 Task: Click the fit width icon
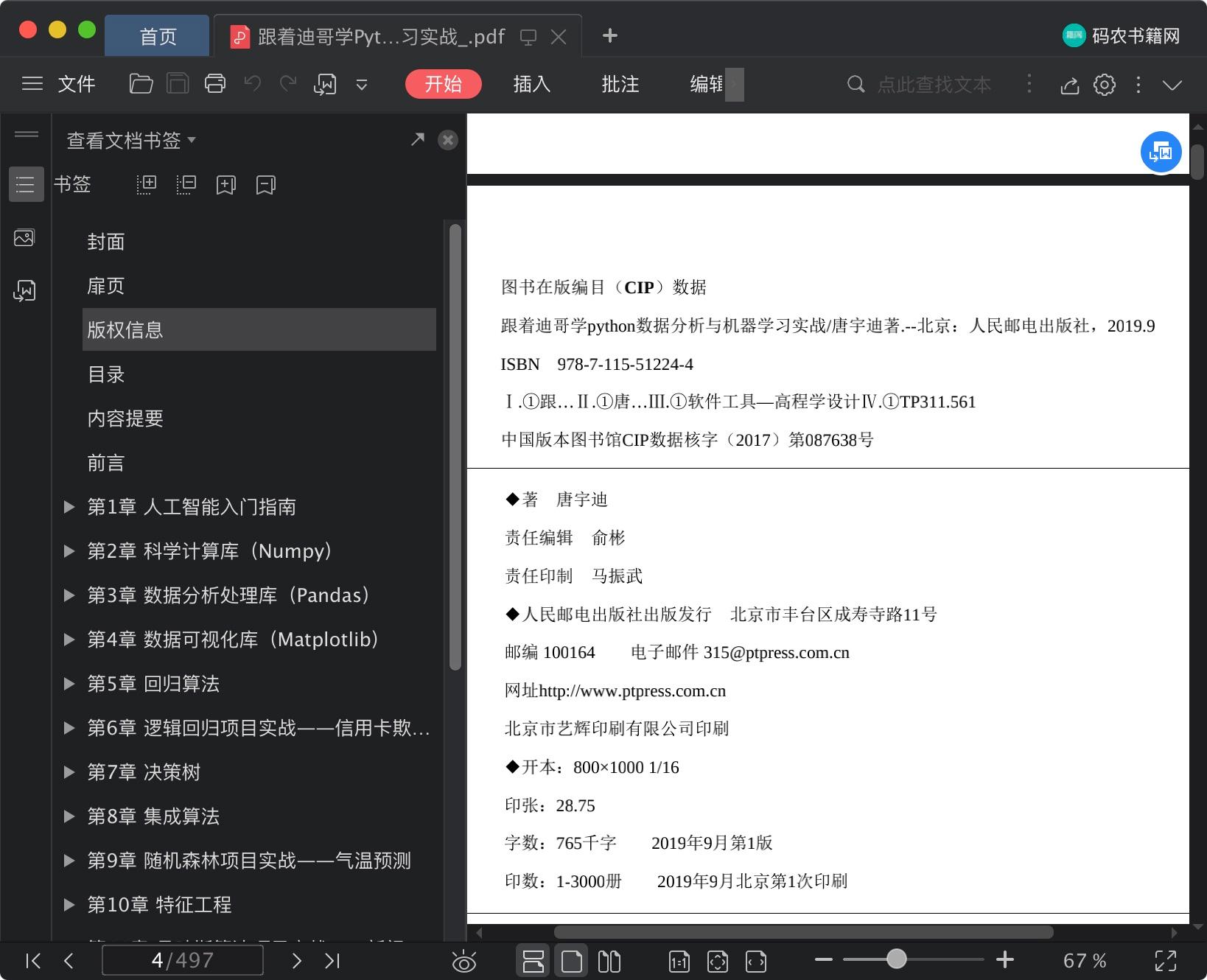(756, 961)
